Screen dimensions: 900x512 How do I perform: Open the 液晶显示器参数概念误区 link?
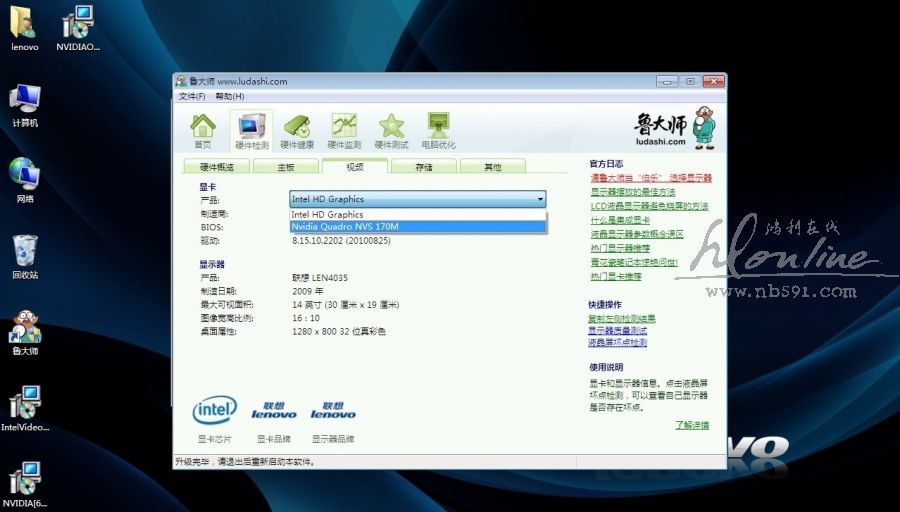point(637,234)
